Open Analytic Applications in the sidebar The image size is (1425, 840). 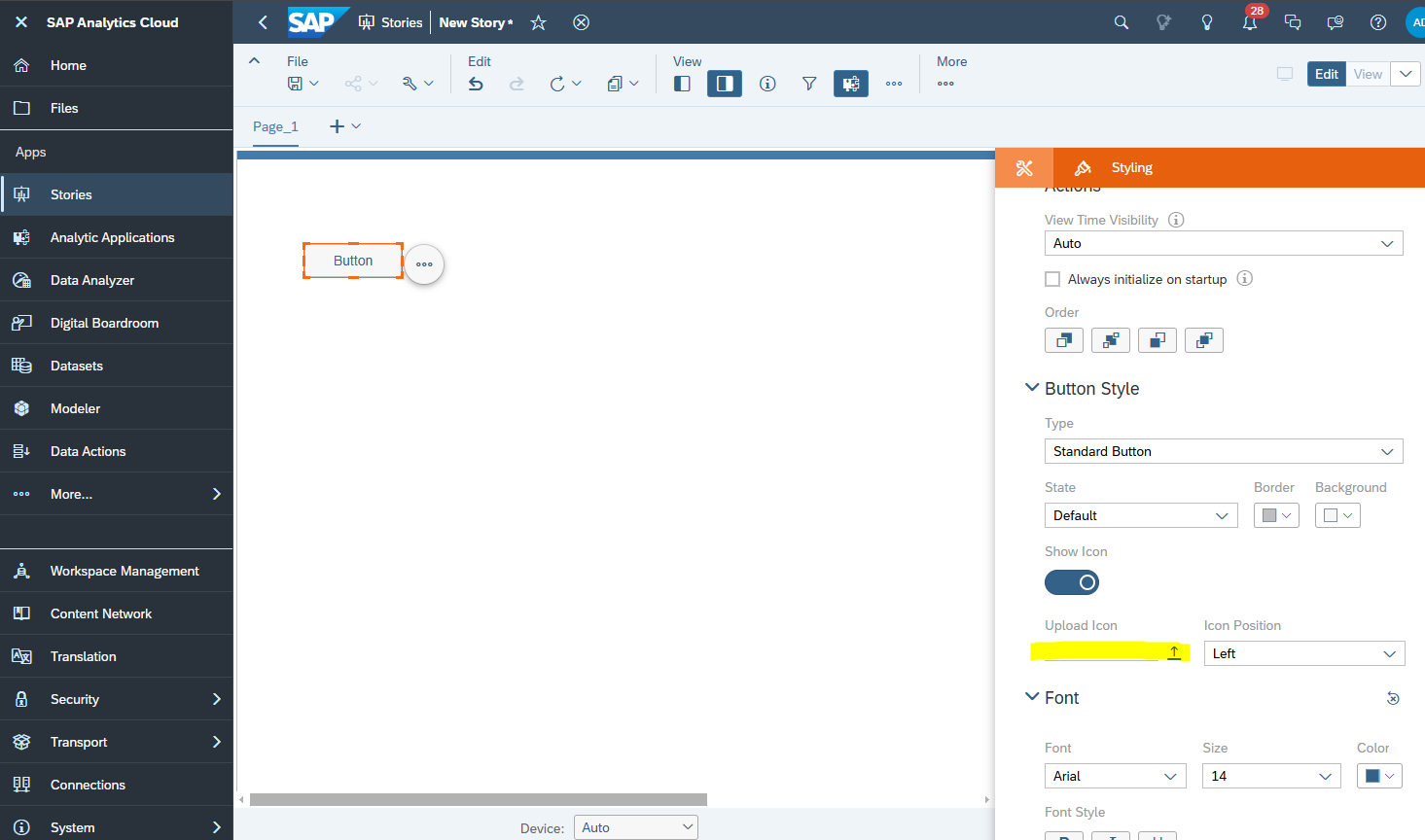(x=112, y=237)
